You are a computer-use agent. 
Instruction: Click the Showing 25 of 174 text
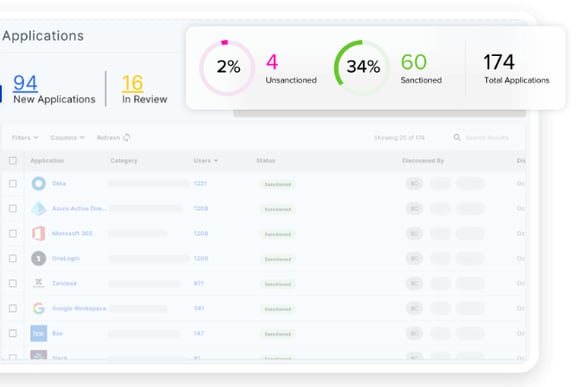399,138
